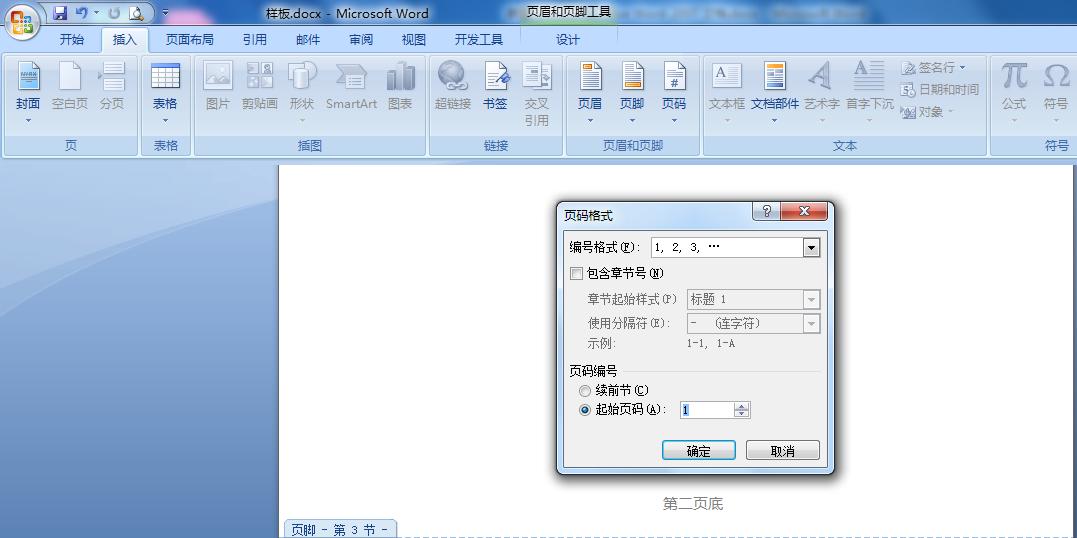Select the 插入 (Insert) tab

click(x=124, y=40)
